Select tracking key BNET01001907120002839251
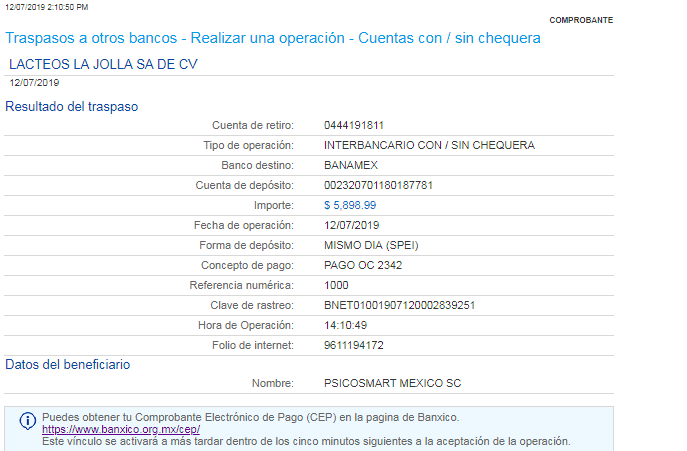The height and width of the screenshot is (451, 687). pos(399,305)
